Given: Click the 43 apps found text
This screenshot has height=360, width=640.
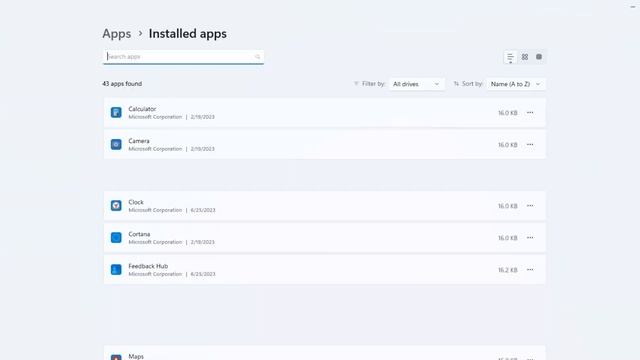Looking at the screenshot, I should 122,84.
